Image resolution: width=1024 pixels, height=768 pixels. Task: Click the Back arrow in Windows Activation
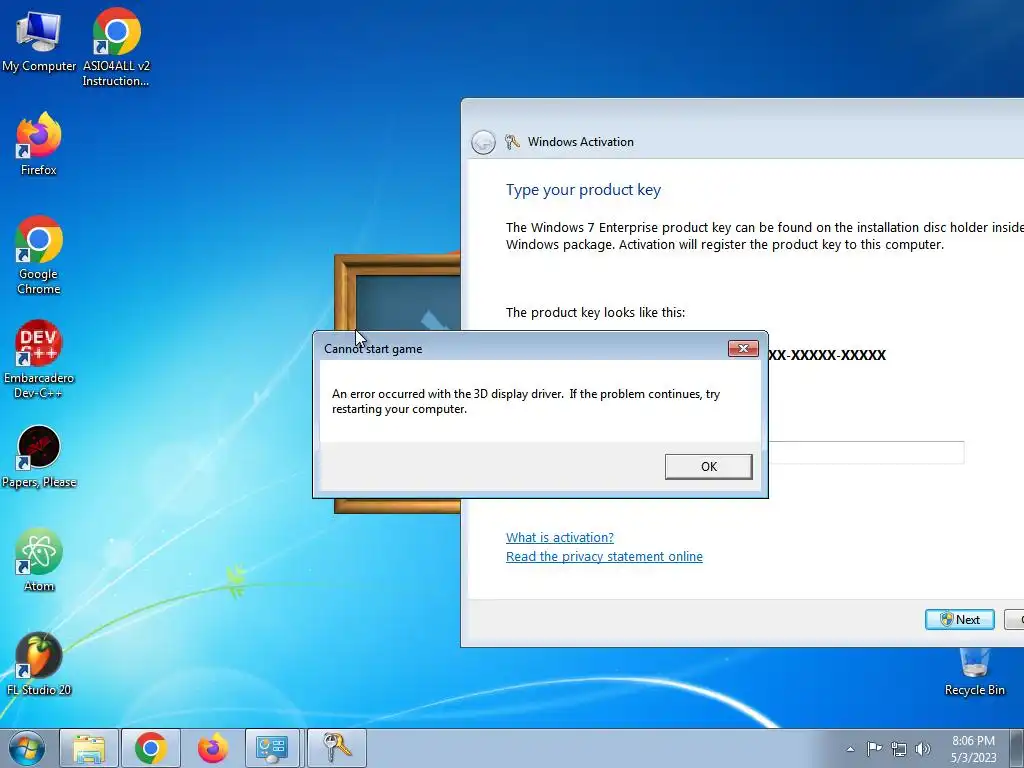pos(483,142)
